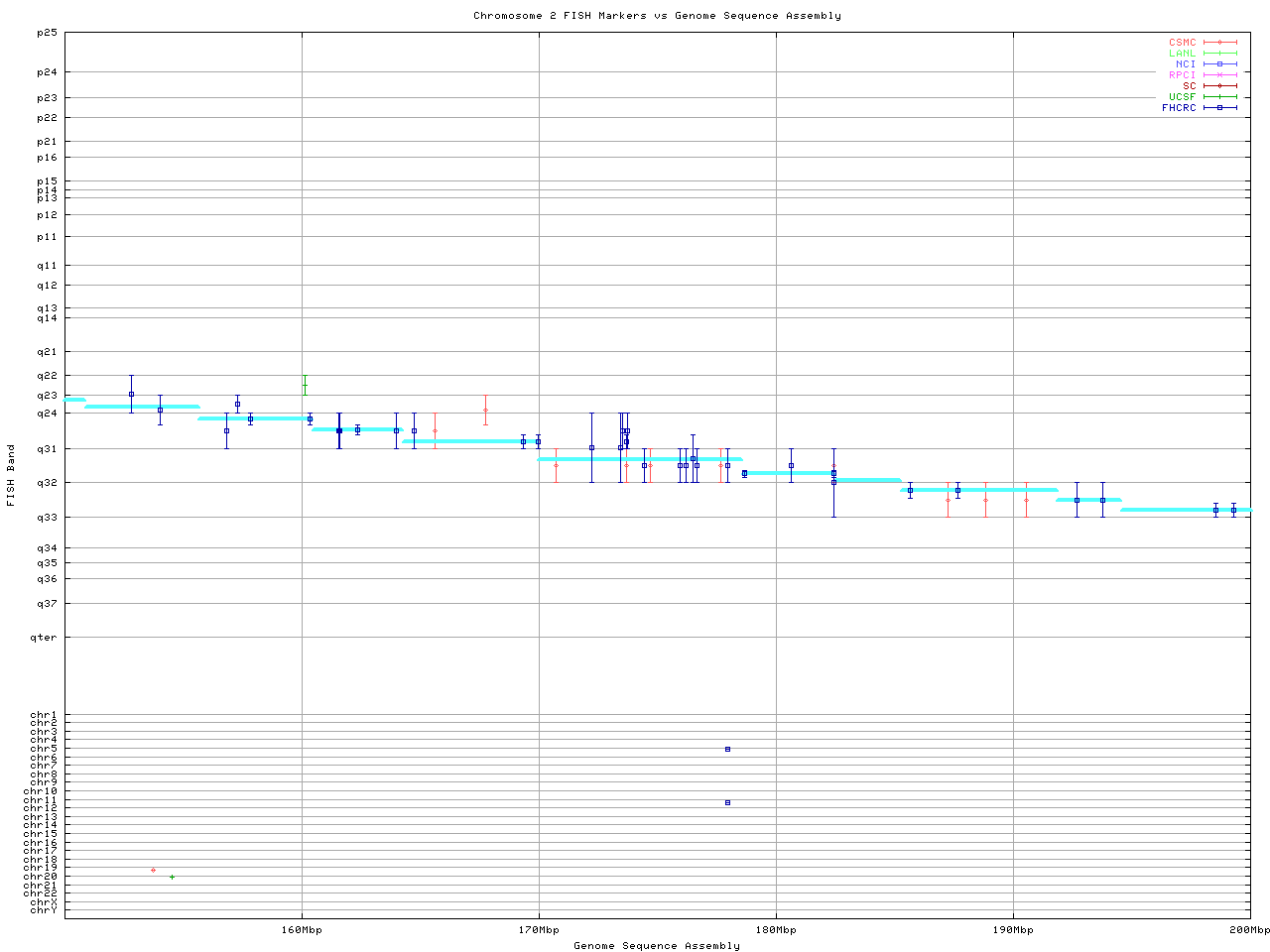Click the 180Mbp x-axis tick label
Viewport: 1270px width, 952px height.
(776, 930)
